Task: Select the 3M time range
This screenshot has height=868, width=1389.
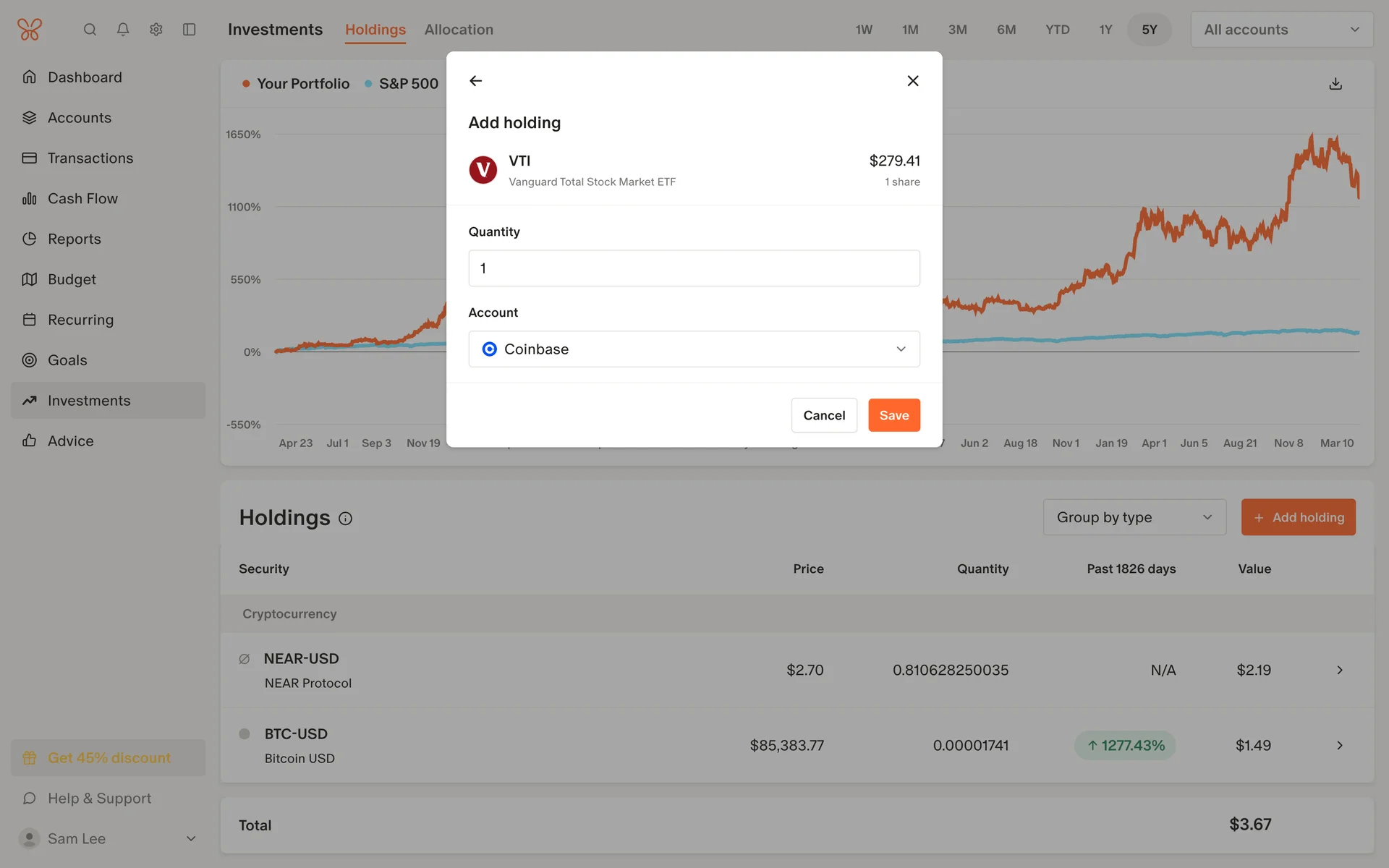Action: pos(957,30)
